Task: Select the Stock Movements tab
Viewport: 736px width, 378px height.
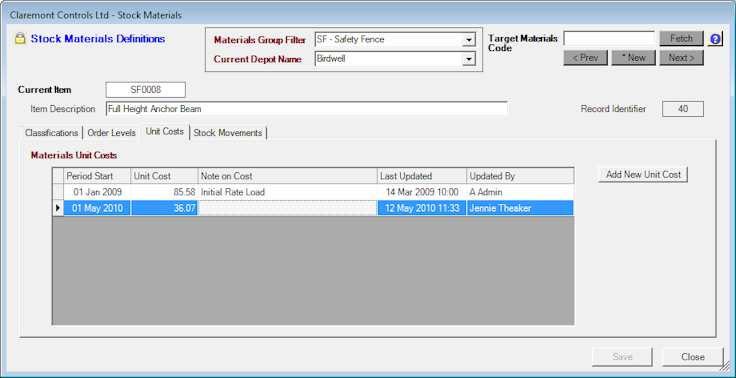Action: (228, 133)
